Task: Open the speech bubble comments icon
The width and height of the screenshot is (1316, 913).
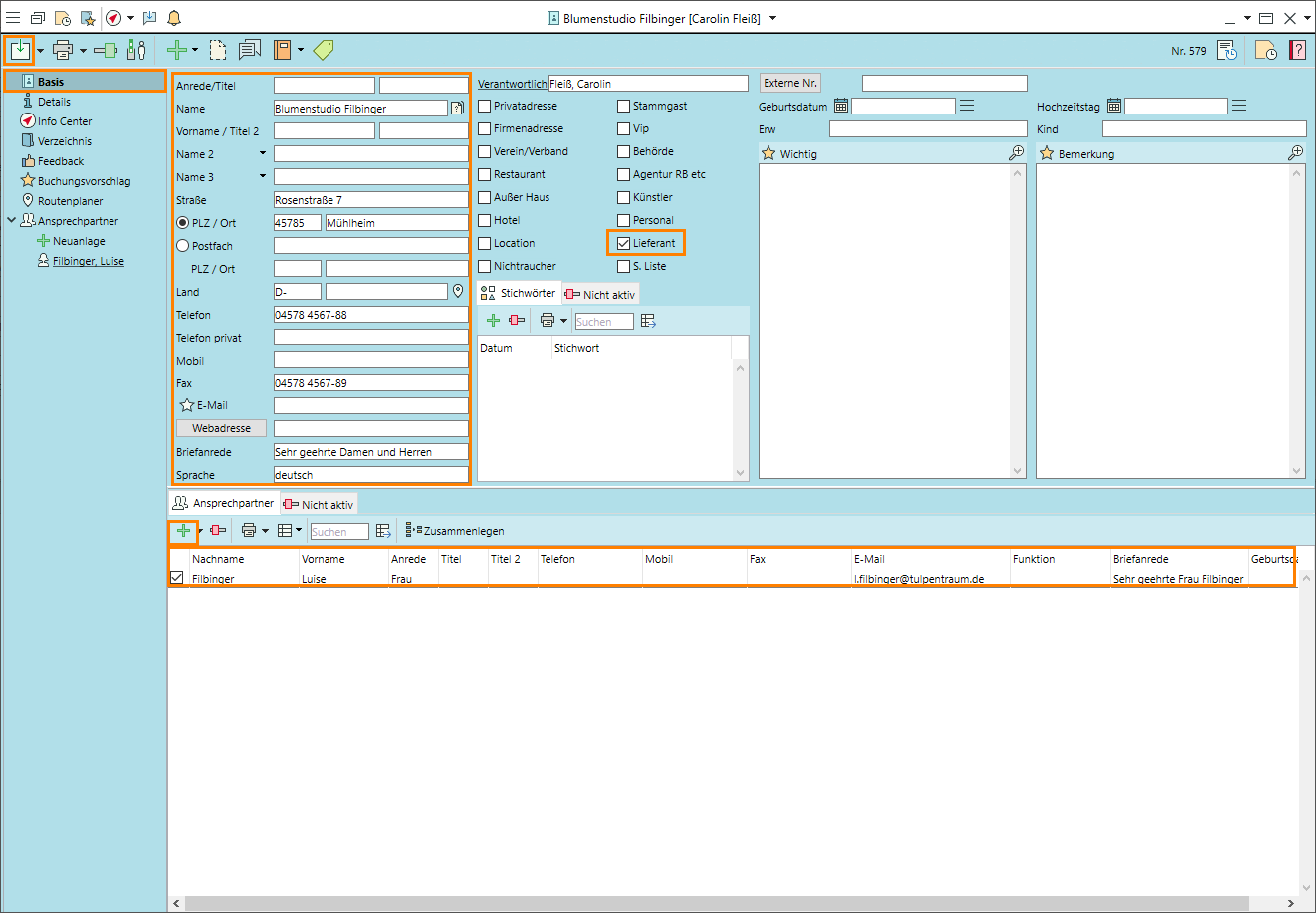Action: (x=249, y=50)
